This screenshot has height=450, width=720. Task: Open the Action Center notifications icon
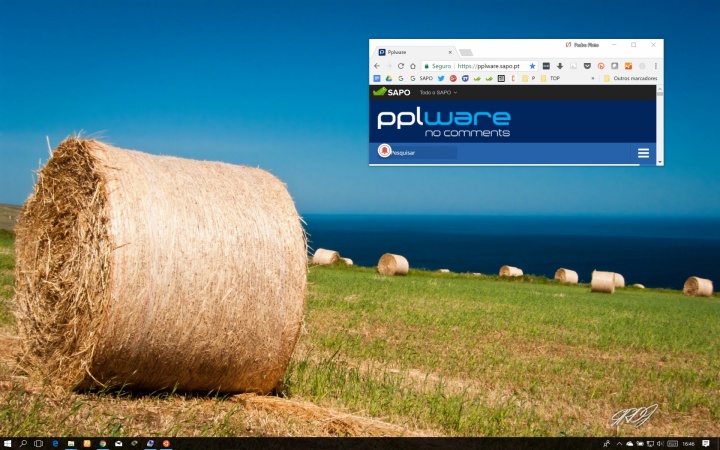[706, 443]
